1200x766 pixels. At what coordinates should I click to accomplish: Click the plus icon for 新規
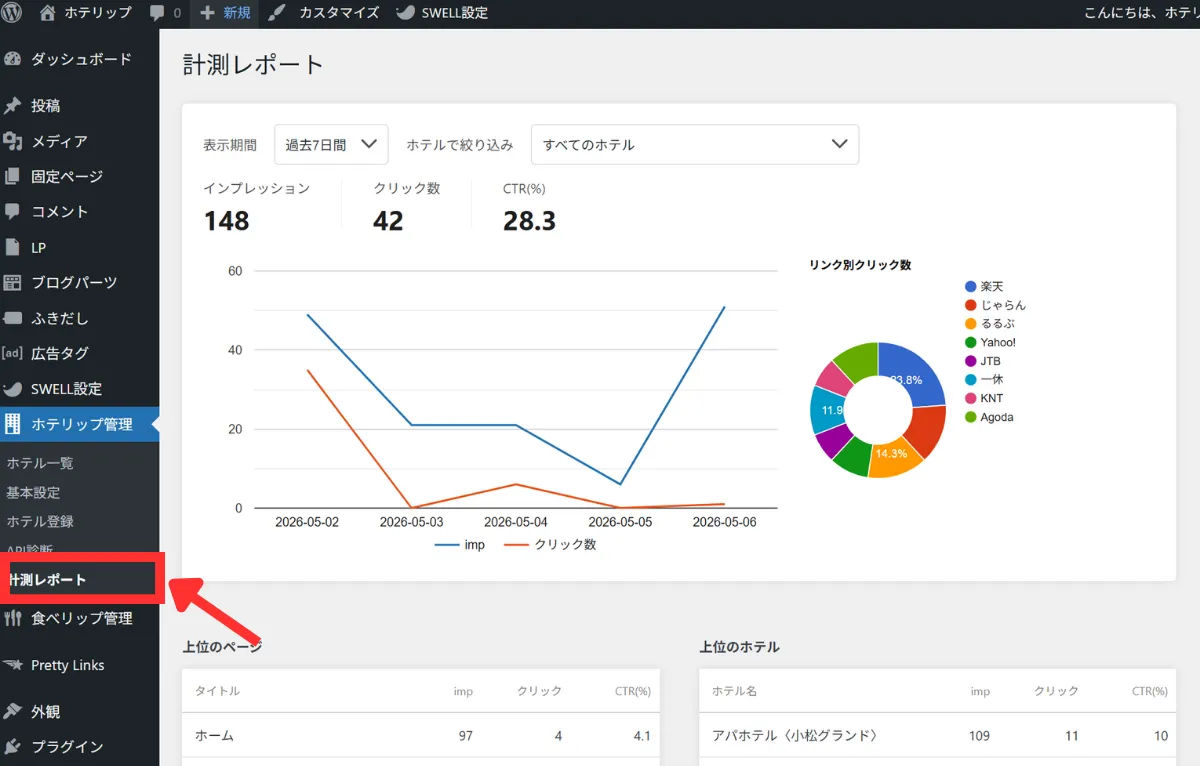(x=207, y=13)
